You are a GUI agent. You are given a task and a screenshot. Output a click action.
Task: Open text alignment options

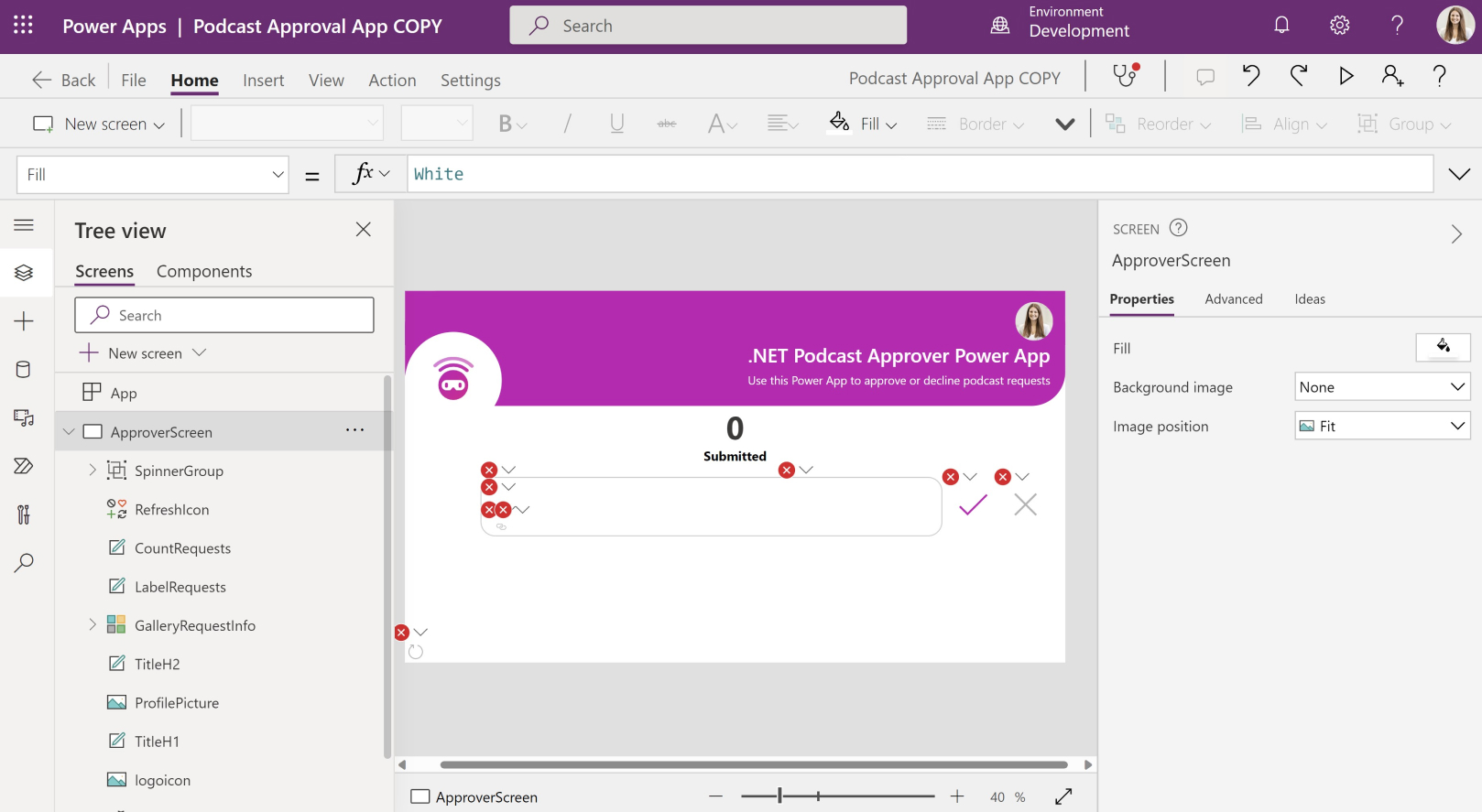point(782,124)
